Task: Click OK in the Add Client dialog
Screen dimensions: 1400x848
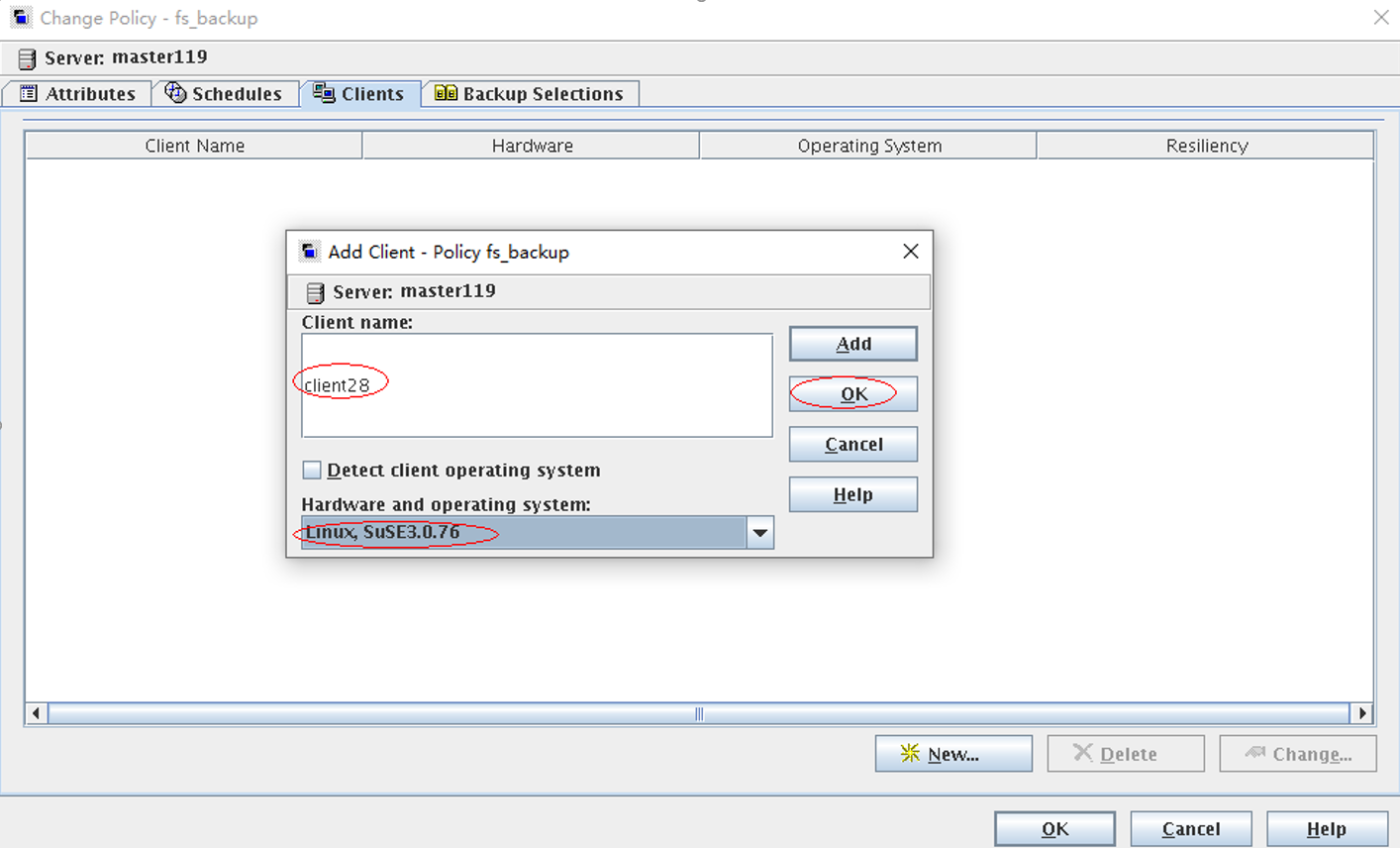Action: click(852, 394)
